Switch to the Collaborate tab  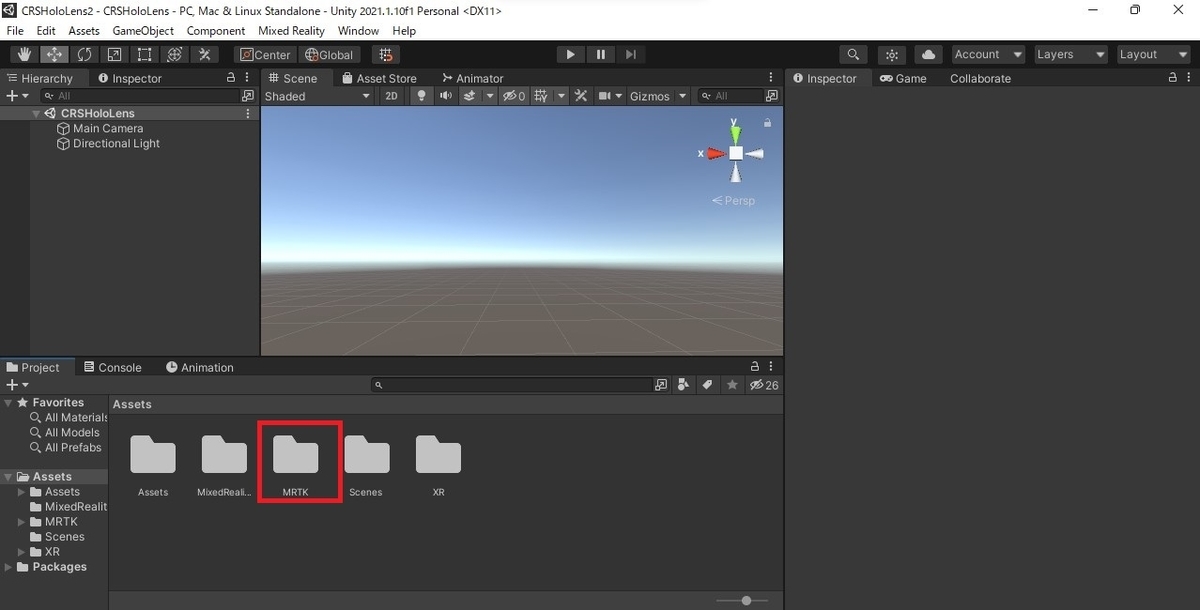(x=980, y=78)
